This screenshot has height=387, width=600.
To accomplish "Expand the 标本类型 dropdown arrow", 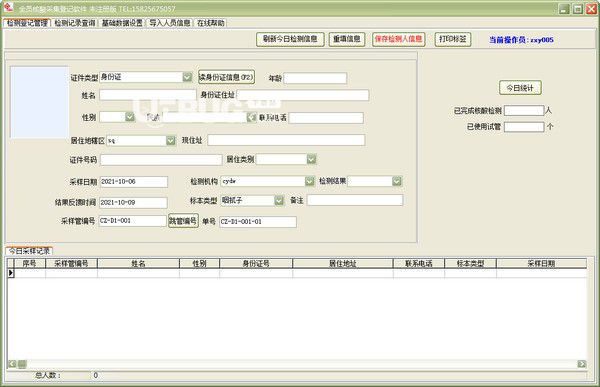I will pyautogui.click(x=279, y=200).
